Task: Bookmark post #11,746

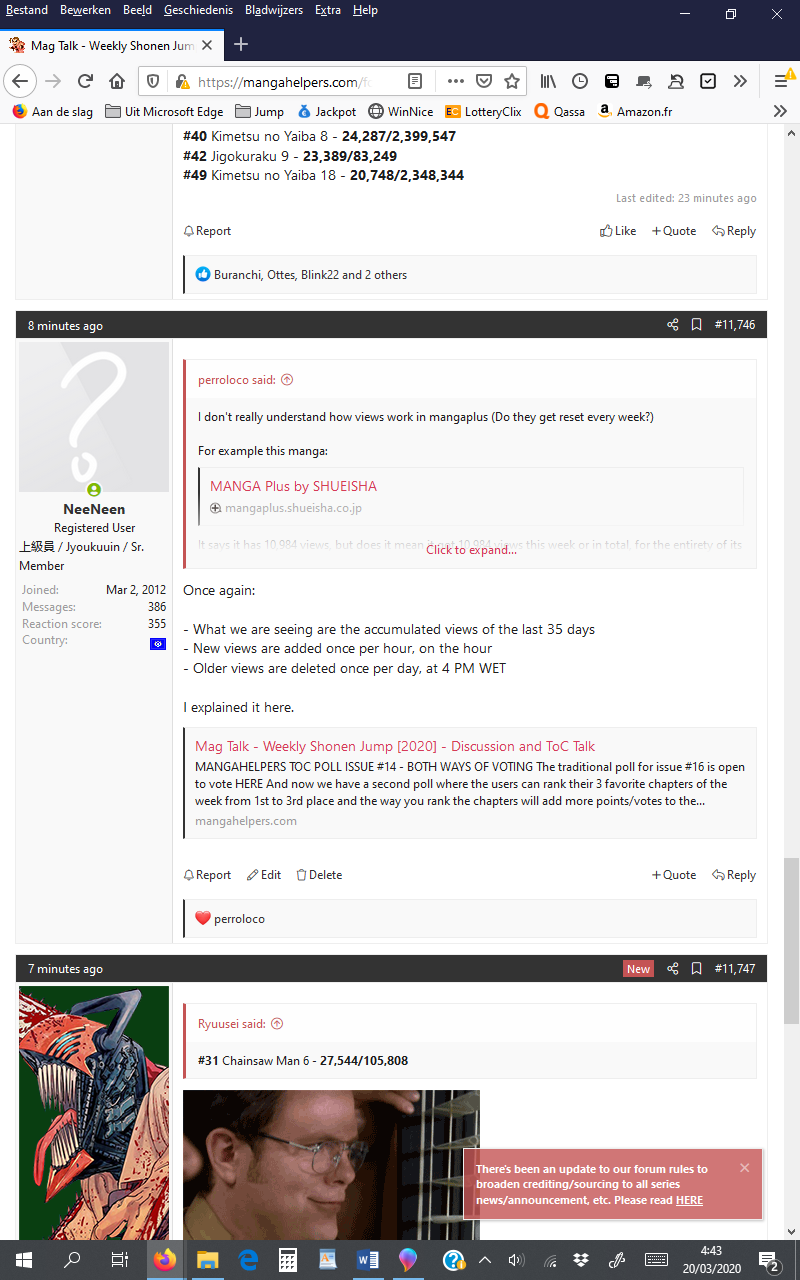Action: pyautogui.click(x=697, y=325)
